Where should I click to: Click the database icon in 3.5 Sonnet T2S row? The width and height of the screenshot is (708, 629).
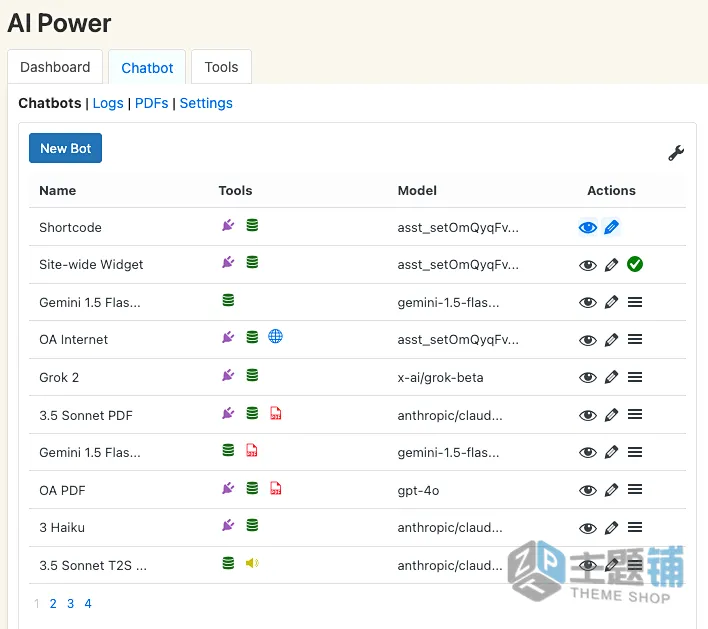click(228, 563)
